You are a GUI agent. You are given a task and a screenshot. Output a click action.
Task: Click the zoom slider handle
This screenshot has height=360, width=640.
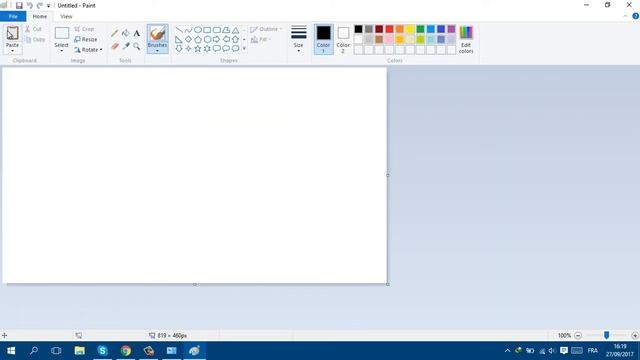pyautogui.click(x=607, y=335)
